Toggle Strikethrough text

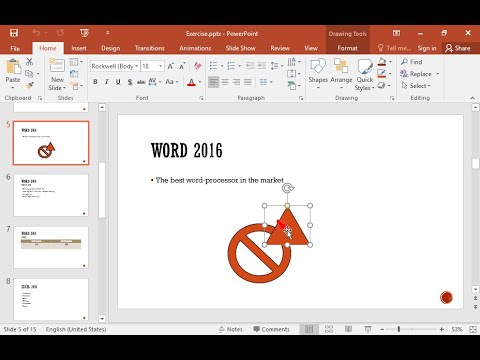[x=141, y=82]
